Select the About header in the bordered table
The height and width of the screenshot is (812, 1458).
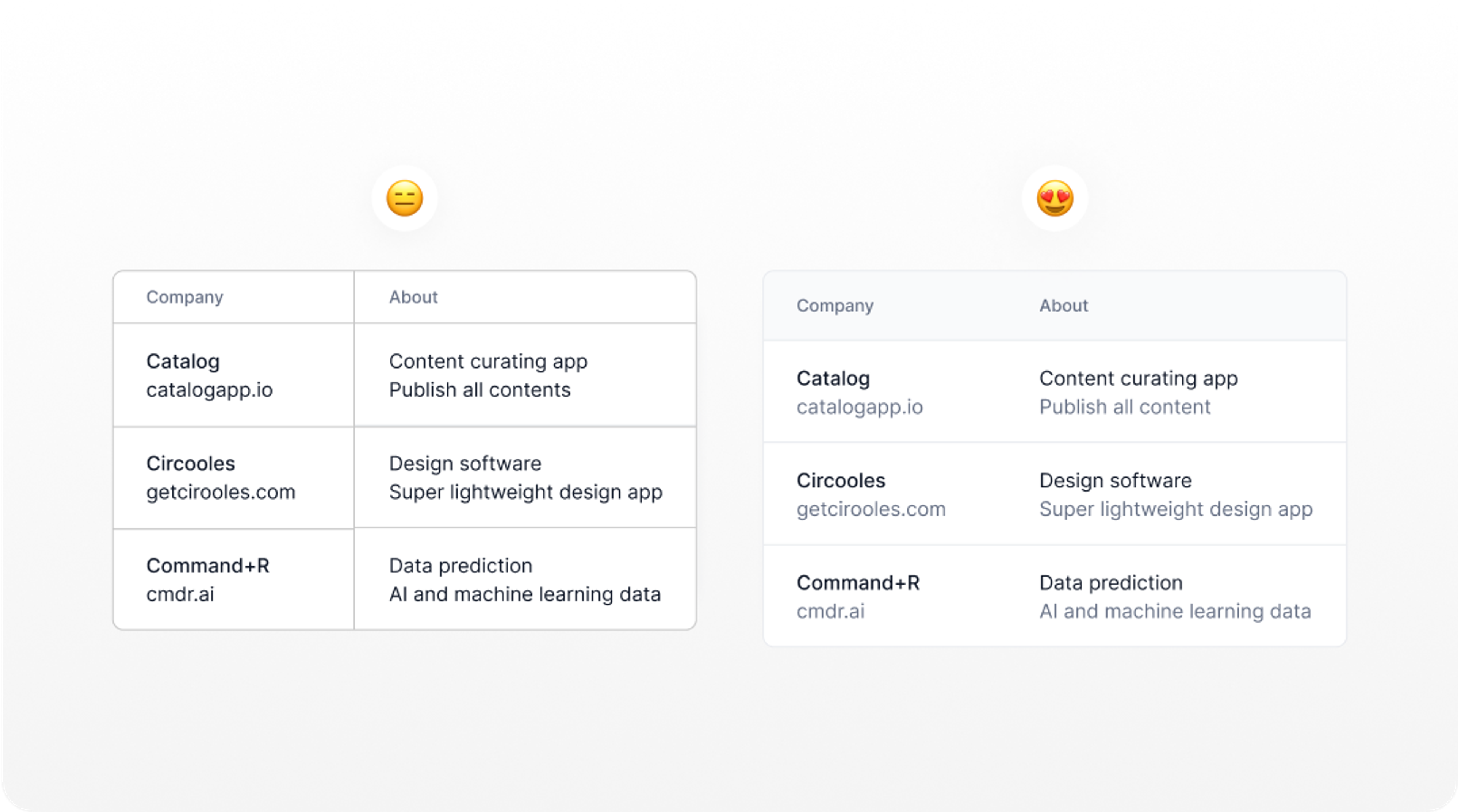tap(413, 297)
